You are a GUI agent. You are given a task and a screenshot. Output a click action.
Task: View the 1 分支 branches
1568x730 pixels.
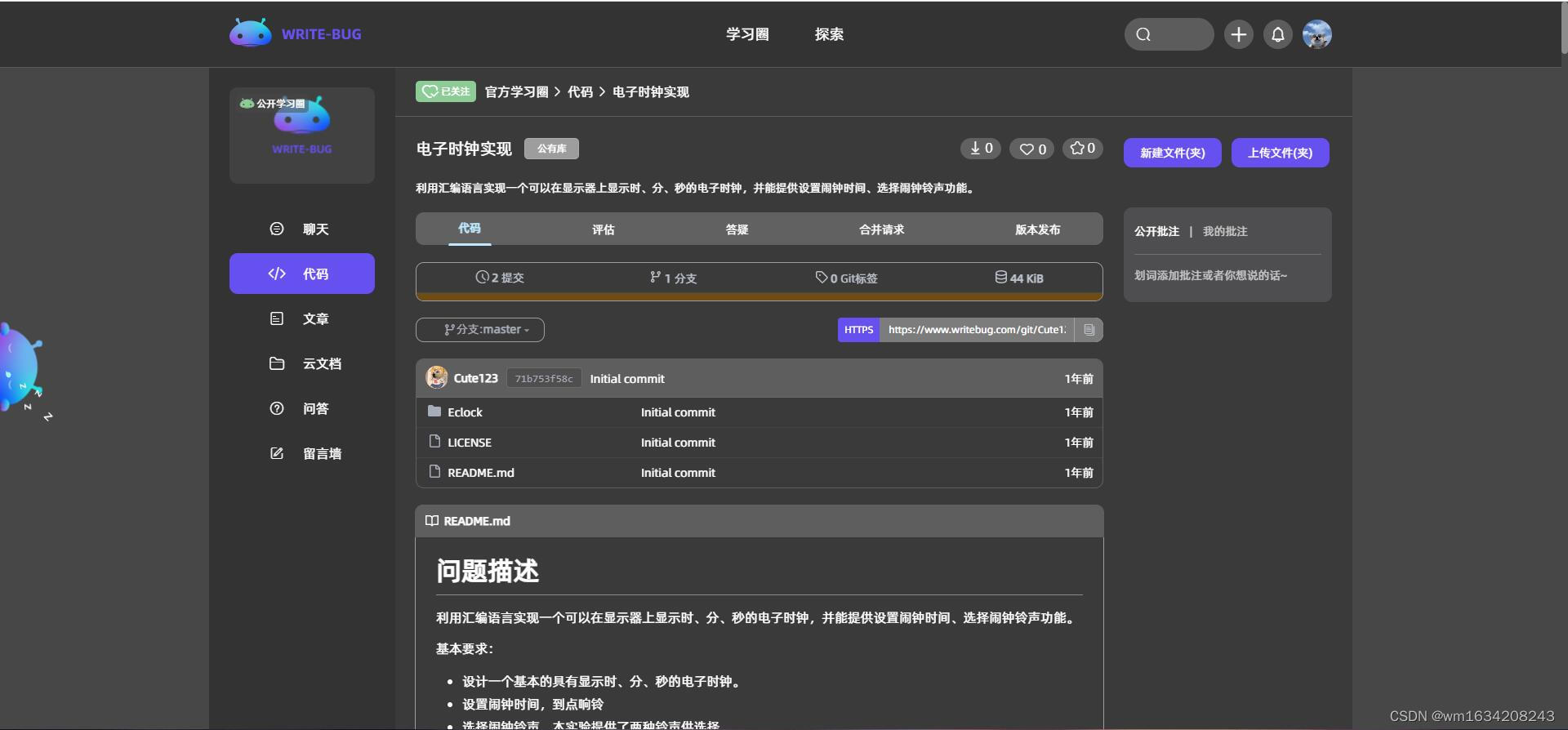[x=673, y=278]
